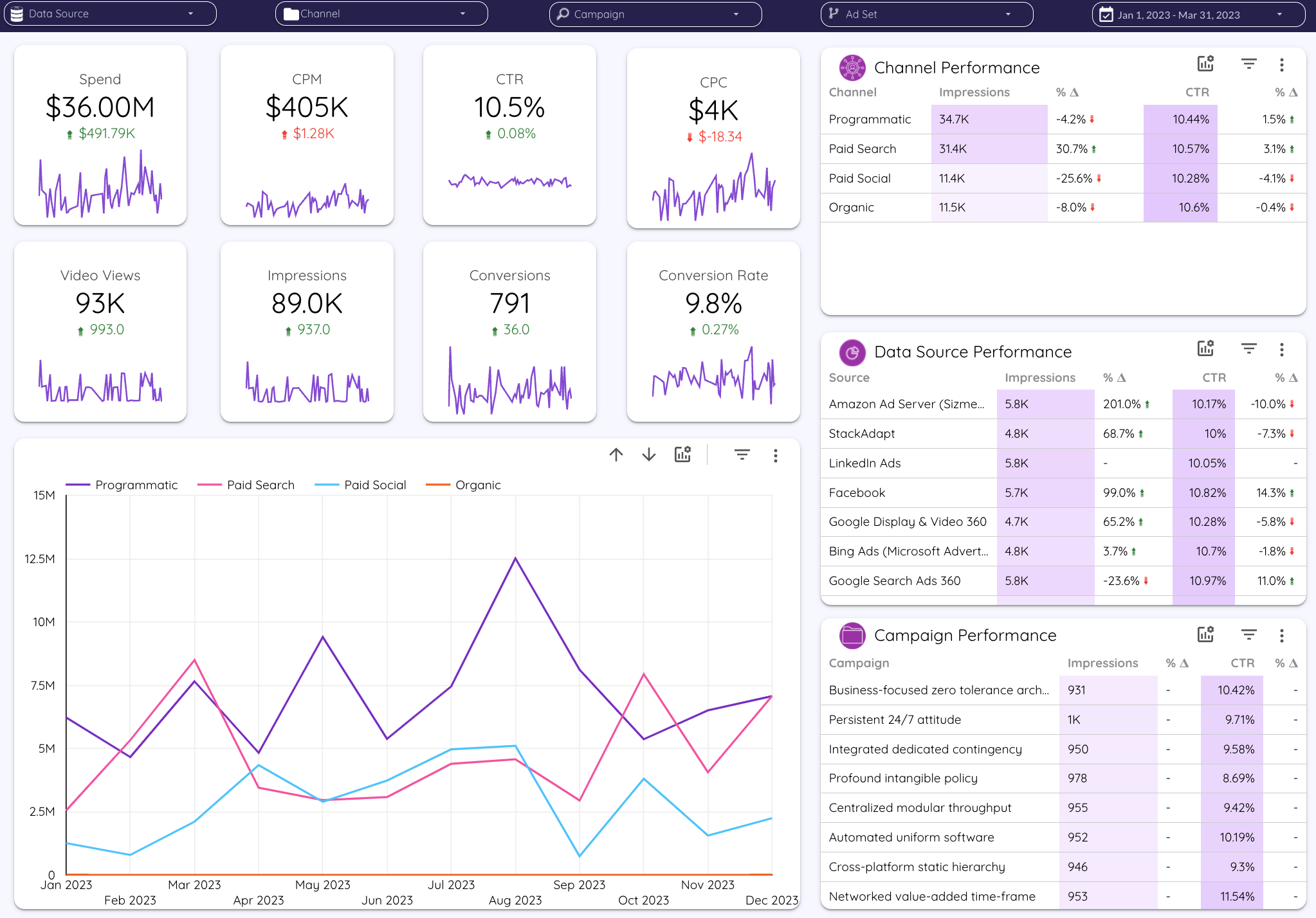Click the filter icon on Campaign Performance
Viewport: 1316px width, 918px height.
[x=1249, y=634]
